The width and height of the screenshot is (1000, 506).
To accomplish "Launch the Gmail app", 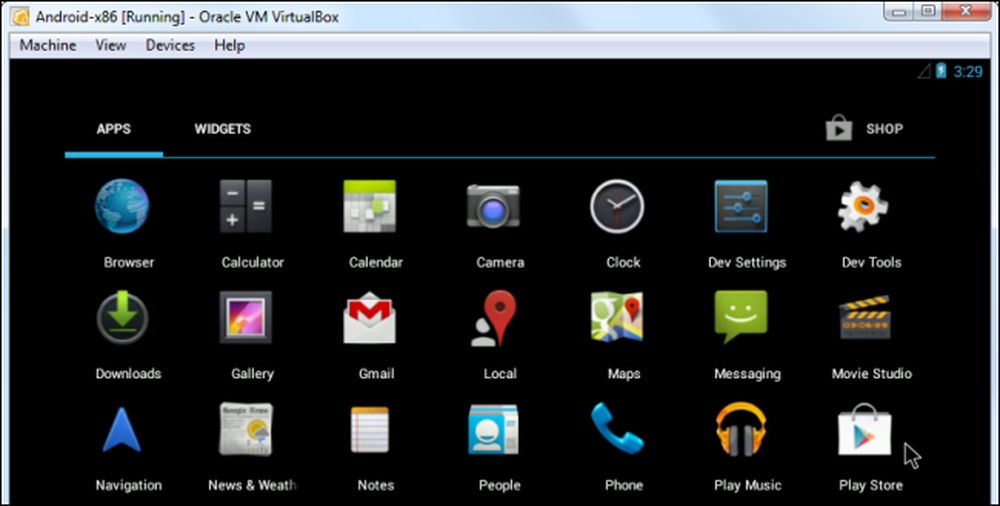I will (x=369, y=317).
